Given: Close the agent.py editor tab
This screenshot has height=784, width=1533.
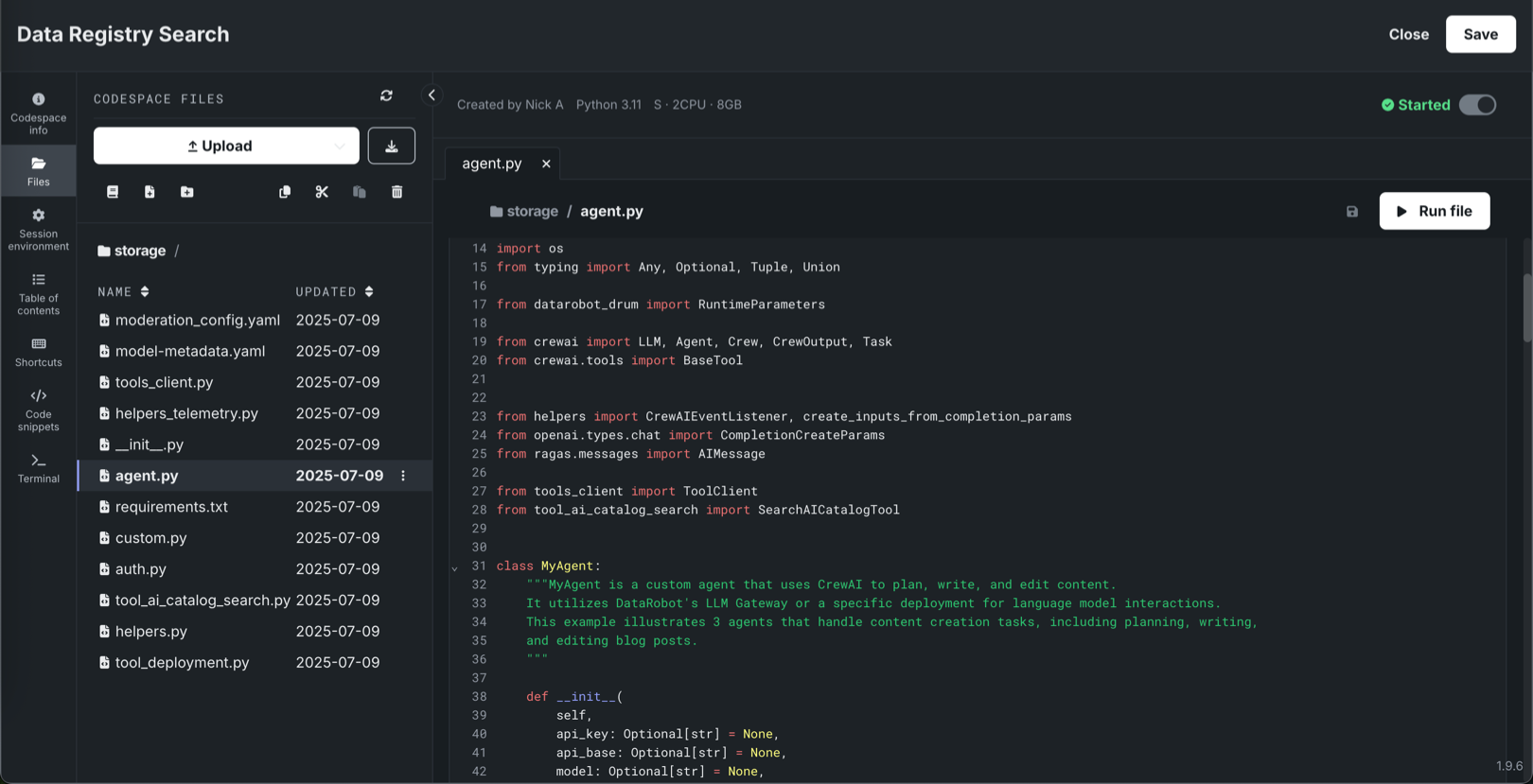Looking at the screenshot, I should (x=546, y=164).
